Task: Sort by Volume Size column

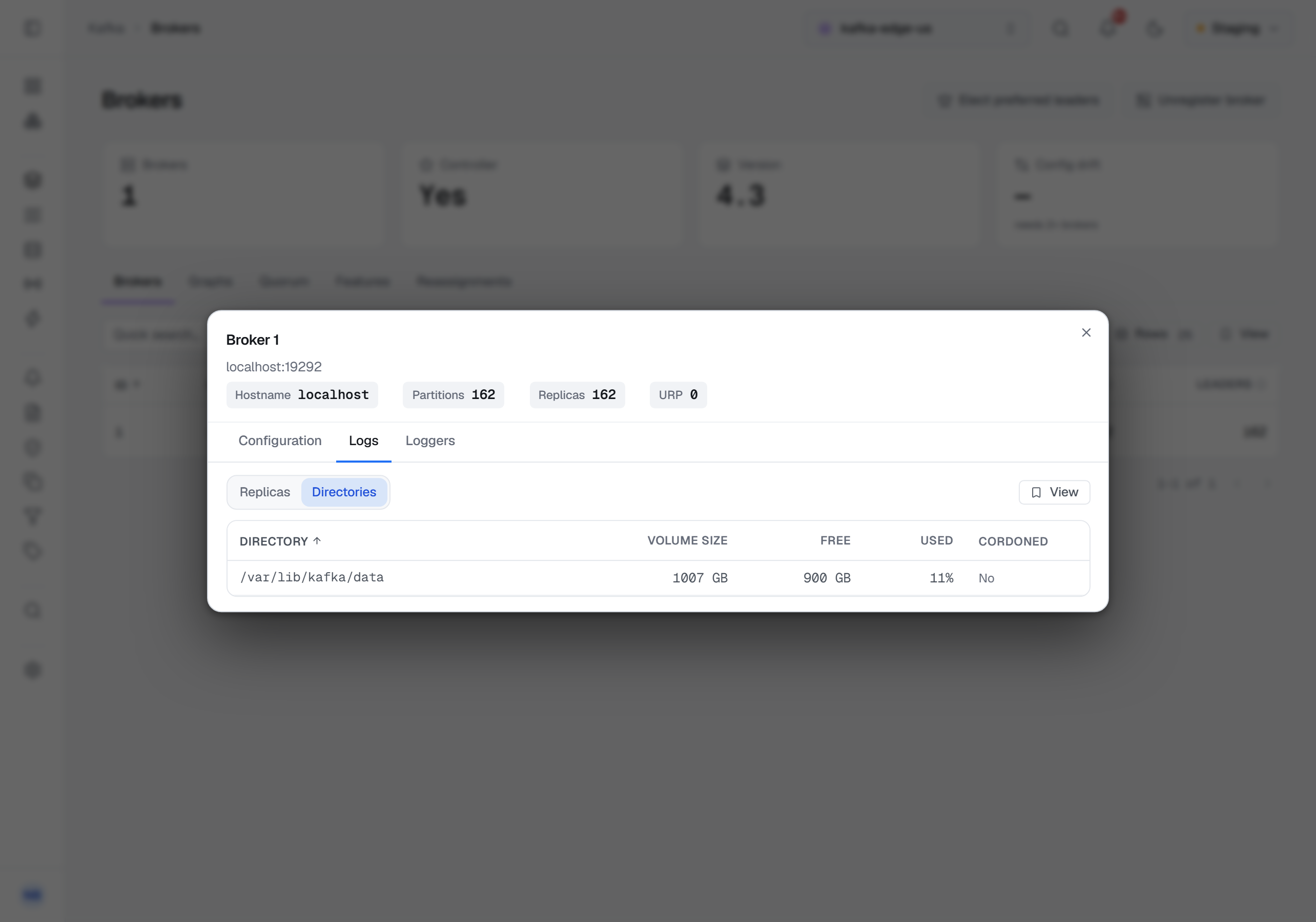Action: (x=687, y=540)
